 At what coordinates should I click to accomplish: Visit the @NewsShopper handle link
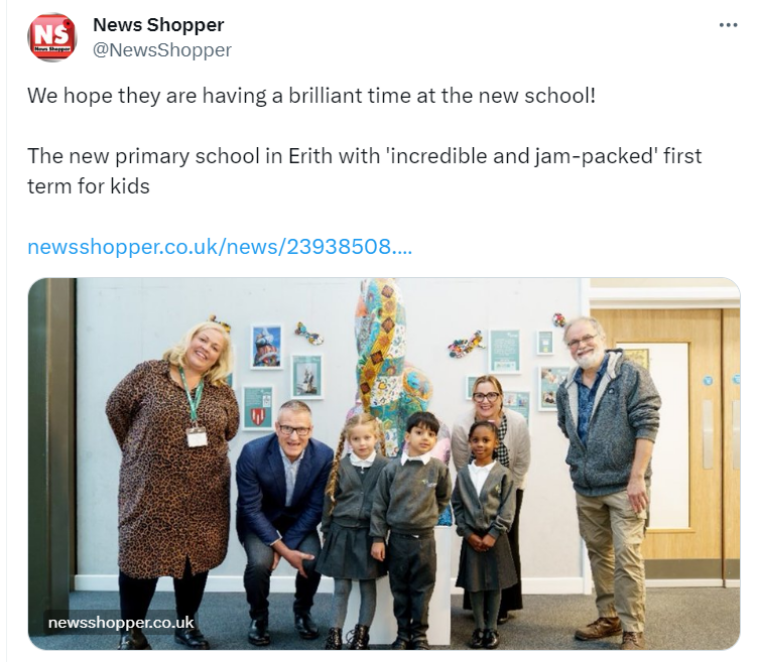point(162,50)
